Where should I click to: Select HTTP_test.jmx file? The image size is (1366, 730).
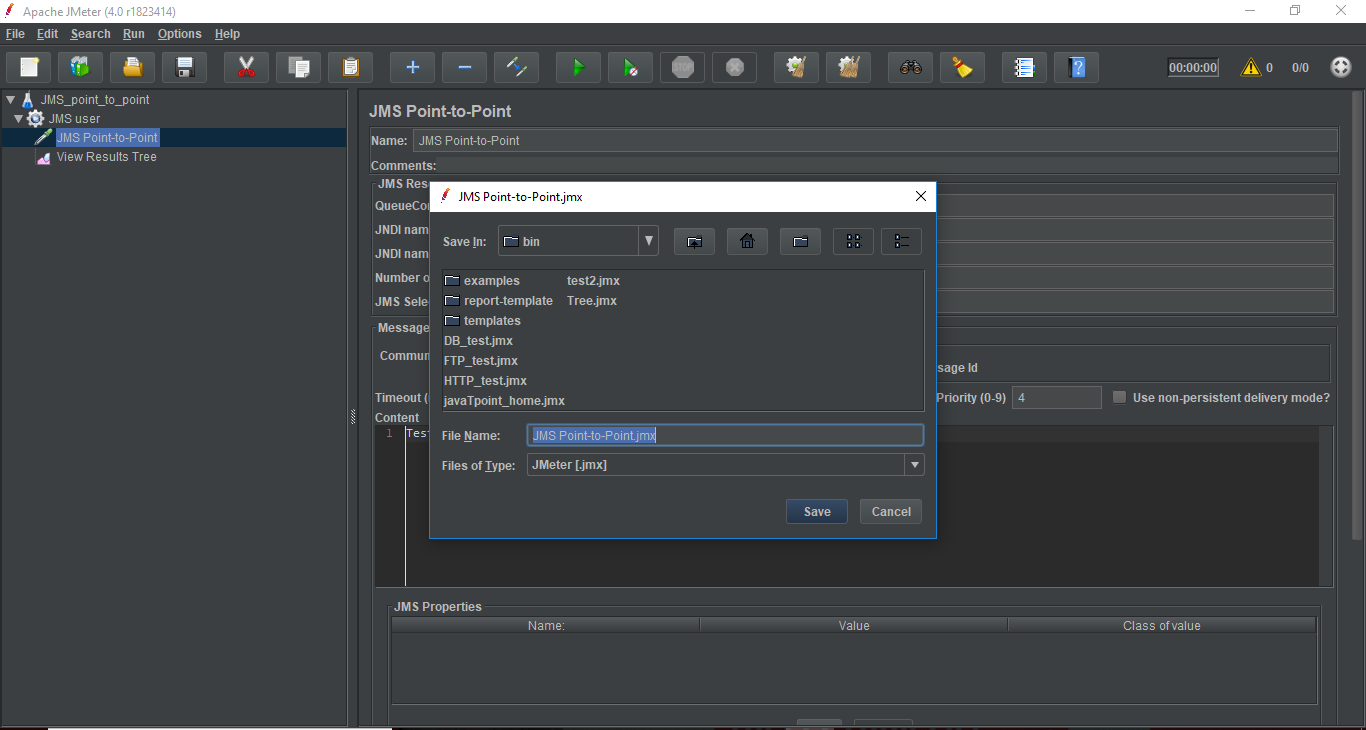pyautogui.click(x=485, y=381)
